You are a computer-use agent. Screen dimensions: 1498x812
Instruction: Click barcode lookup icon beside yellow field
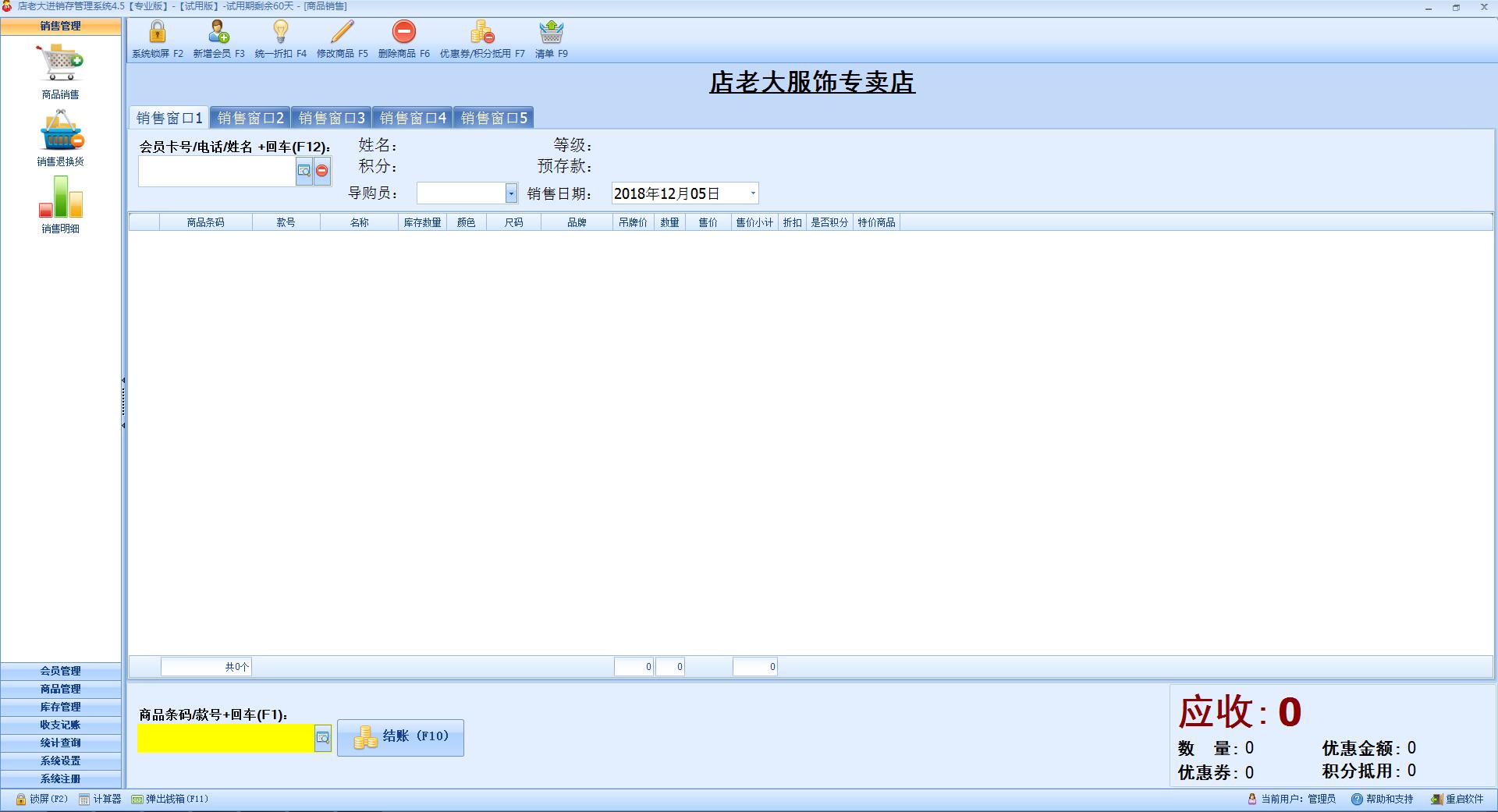(x=323, y=738)
